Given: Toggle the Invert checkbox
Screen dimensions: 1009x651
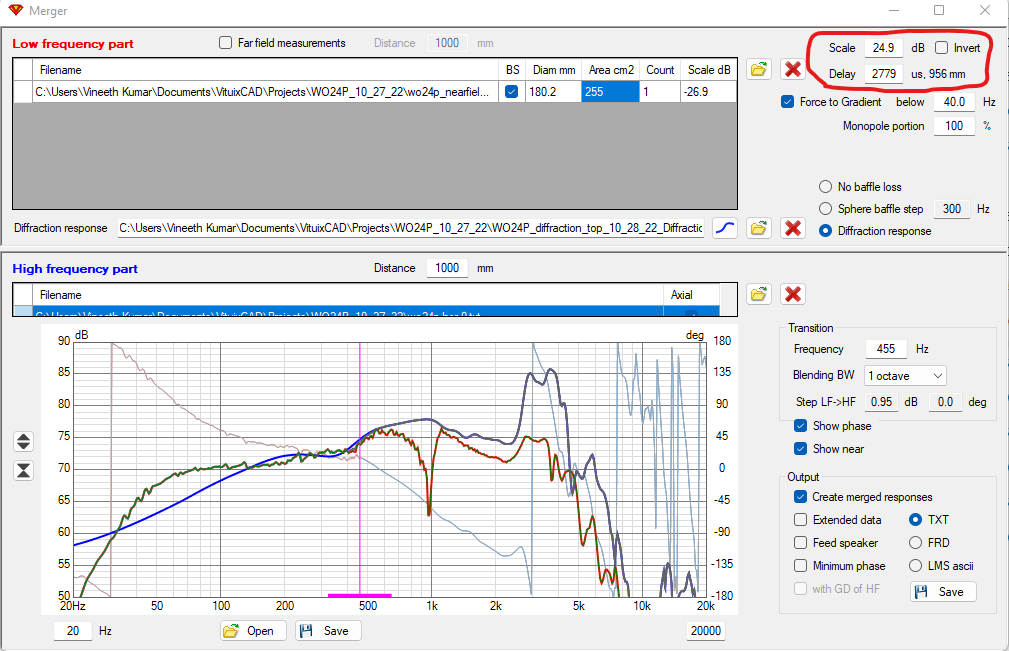Looking at the screenshot, I should click(941, 48).
